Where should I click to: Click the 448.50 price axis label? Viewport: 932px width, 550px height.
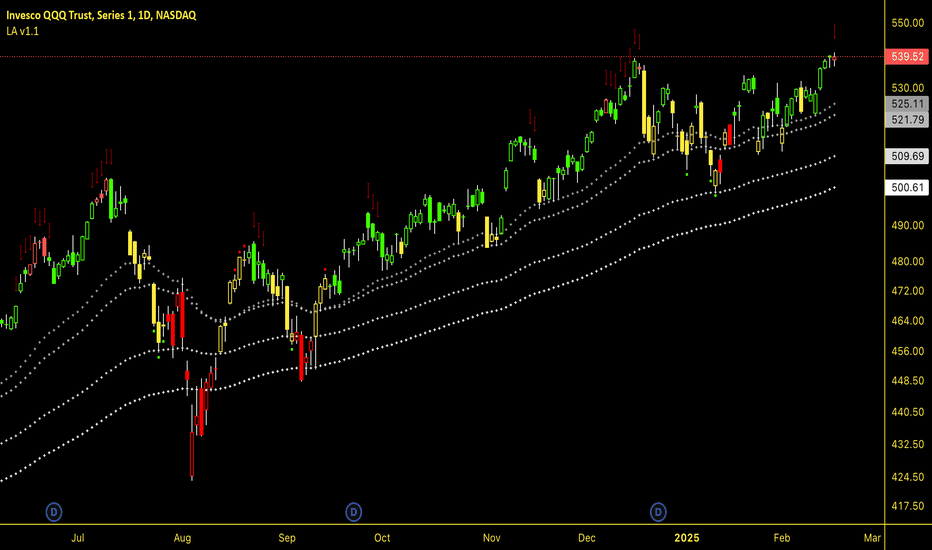(908, 381)
